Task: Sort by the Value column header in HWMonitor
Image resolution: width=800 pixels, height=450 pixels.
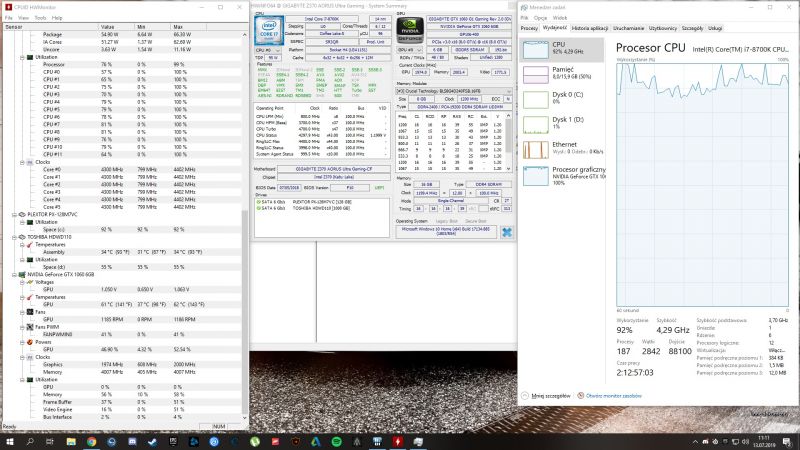Action: (116, 27)
